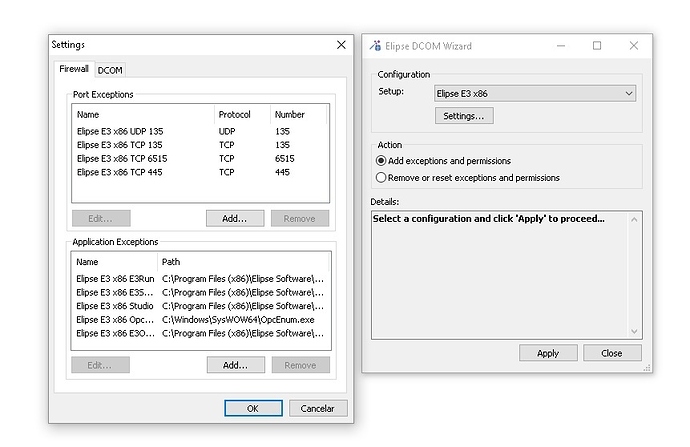Click Application Exceptions Name column header

pos(114,262)
